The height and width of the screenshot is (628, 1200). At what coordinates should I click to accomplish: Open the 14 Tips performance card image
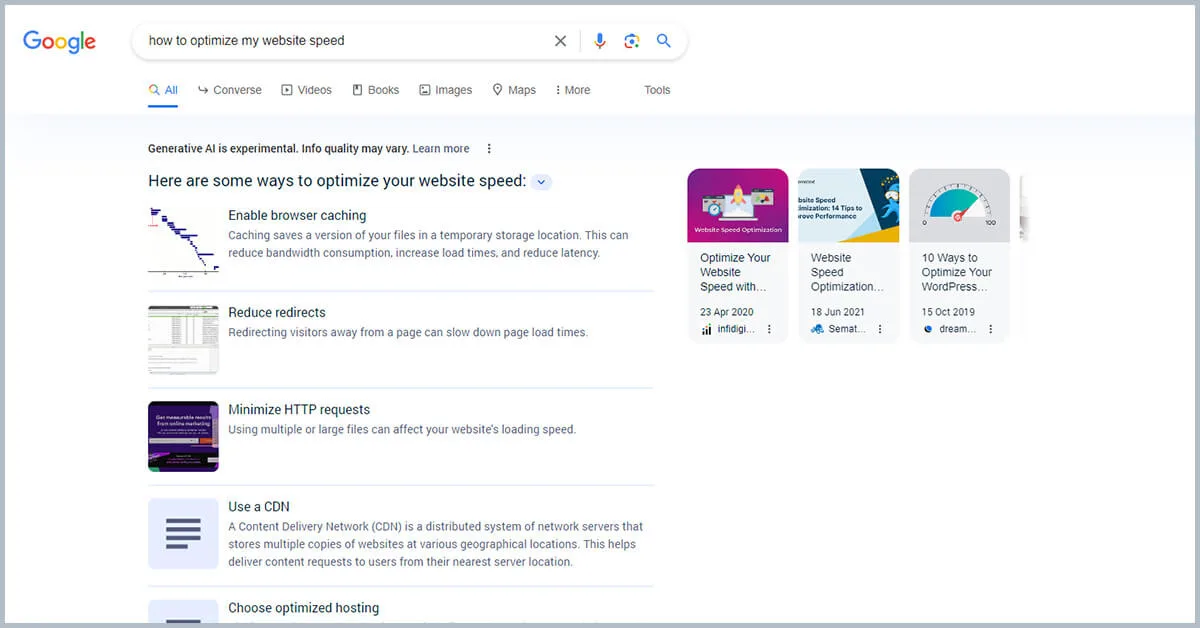tap(849, 205)
